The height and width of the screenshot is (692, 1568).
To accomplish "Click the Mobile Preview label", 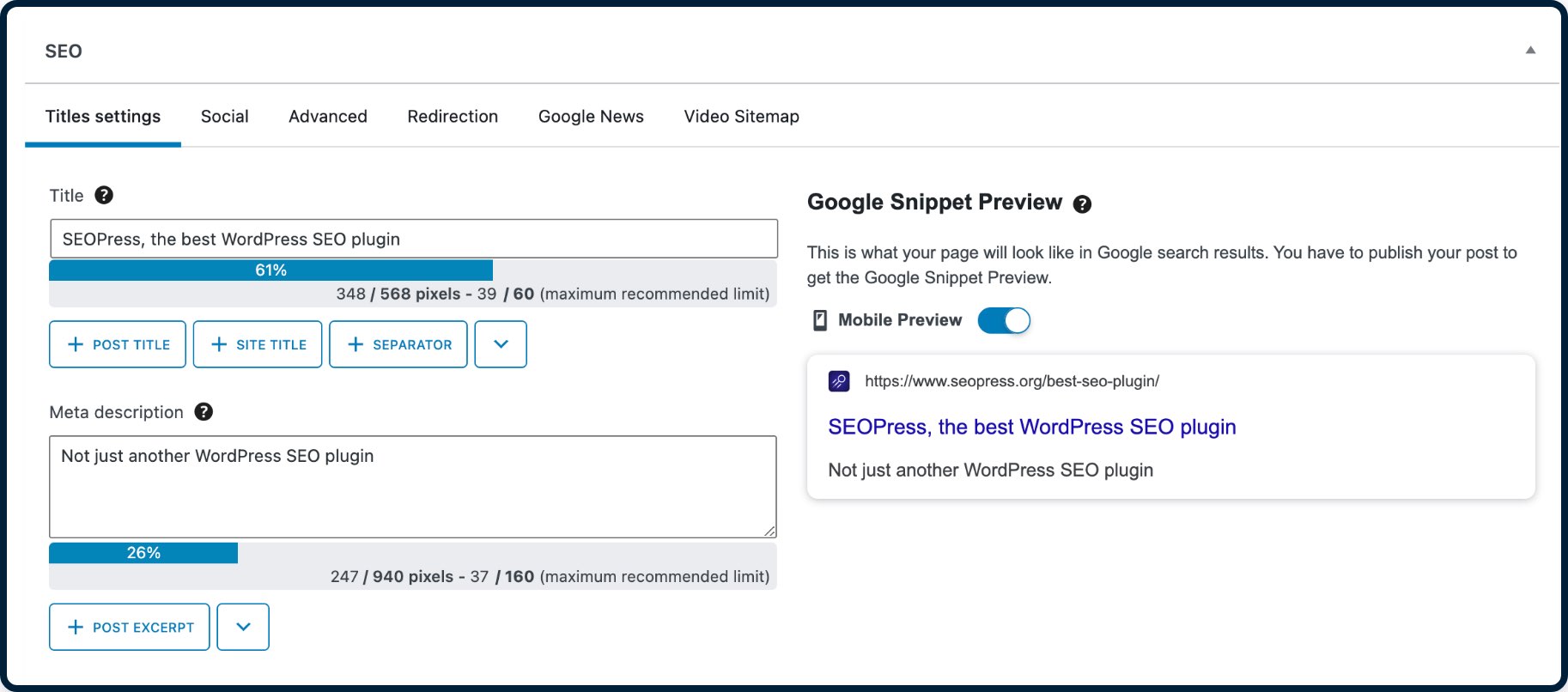I will click(x=900, y=320).
